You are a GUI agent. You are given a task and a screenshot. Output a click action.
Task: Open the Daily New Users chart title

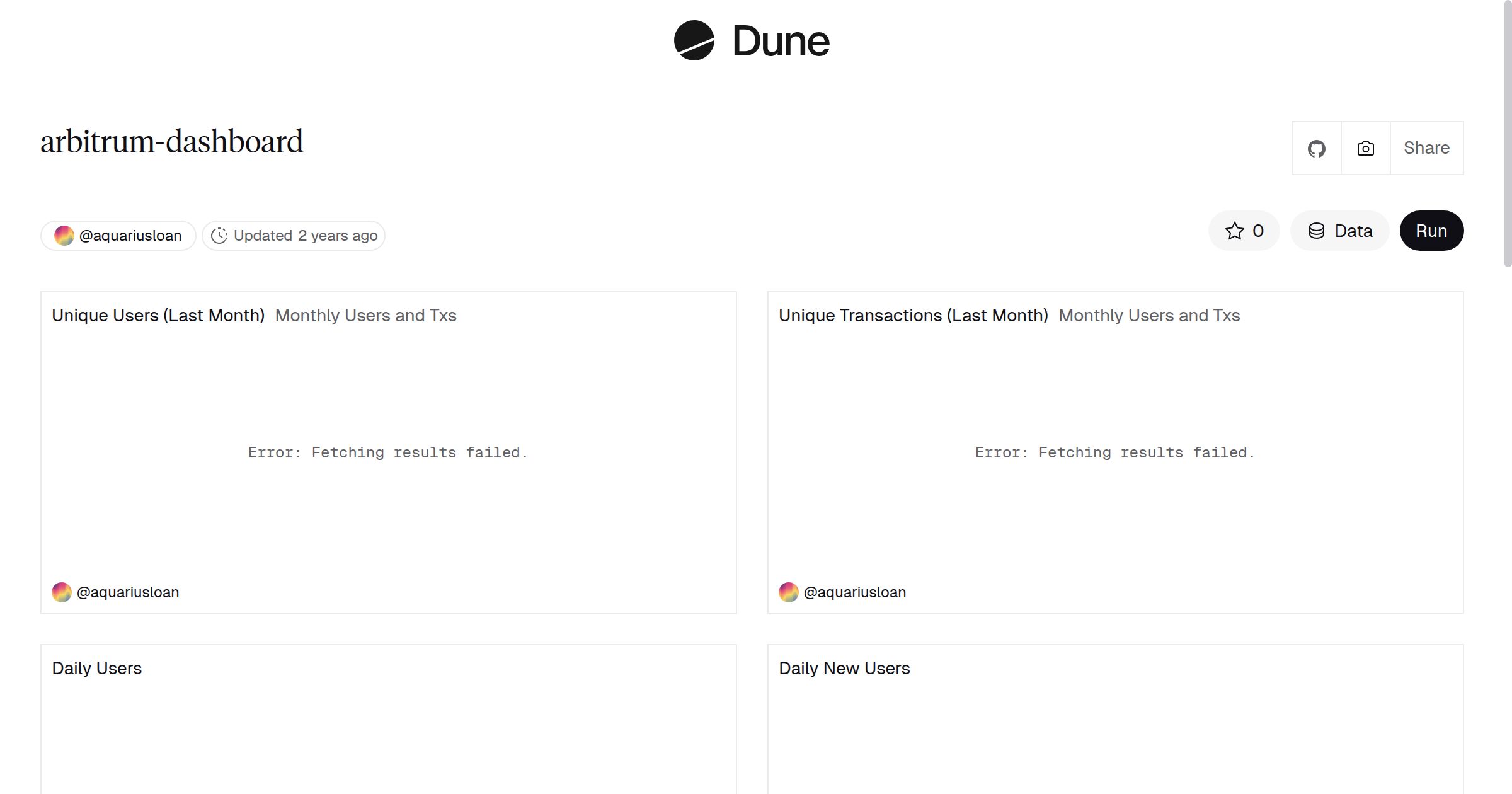[x=844, y=668]
